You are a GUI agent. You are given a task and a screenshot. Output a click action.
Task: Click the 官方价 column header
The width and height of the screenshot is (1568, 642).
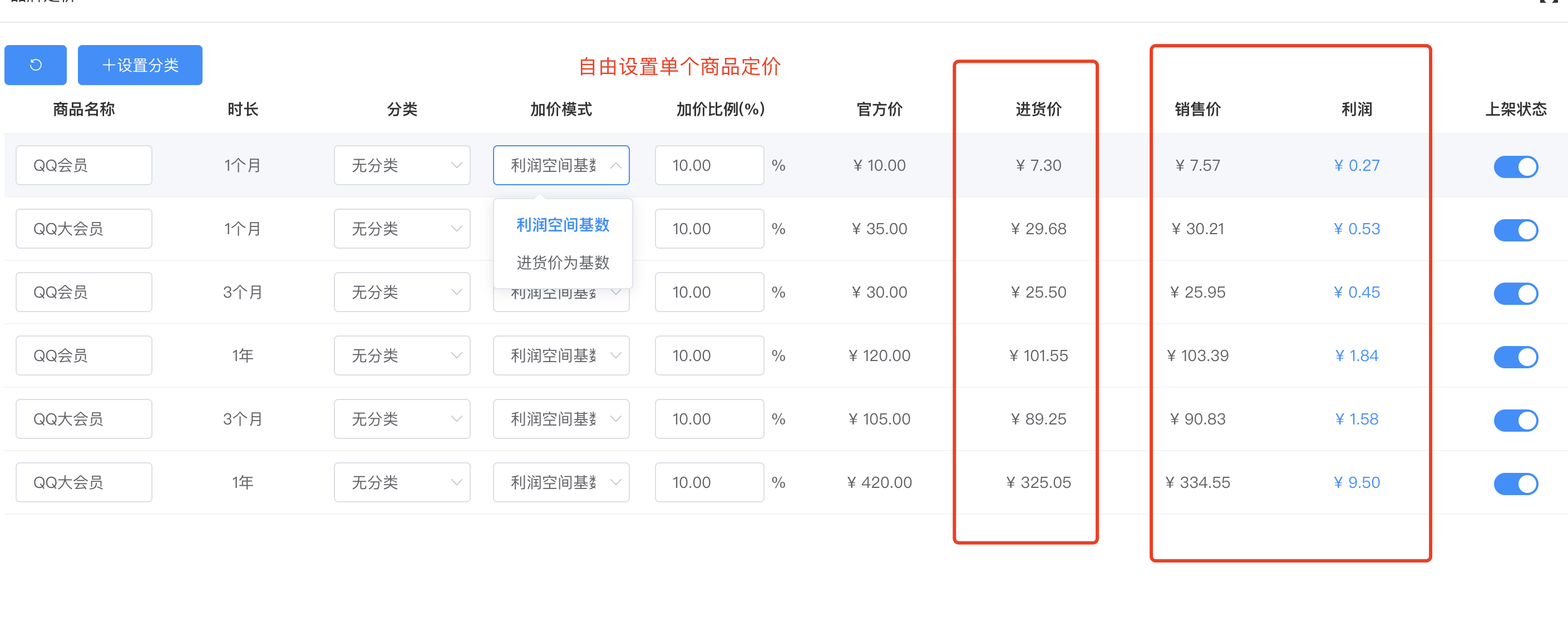pos(880,109)
